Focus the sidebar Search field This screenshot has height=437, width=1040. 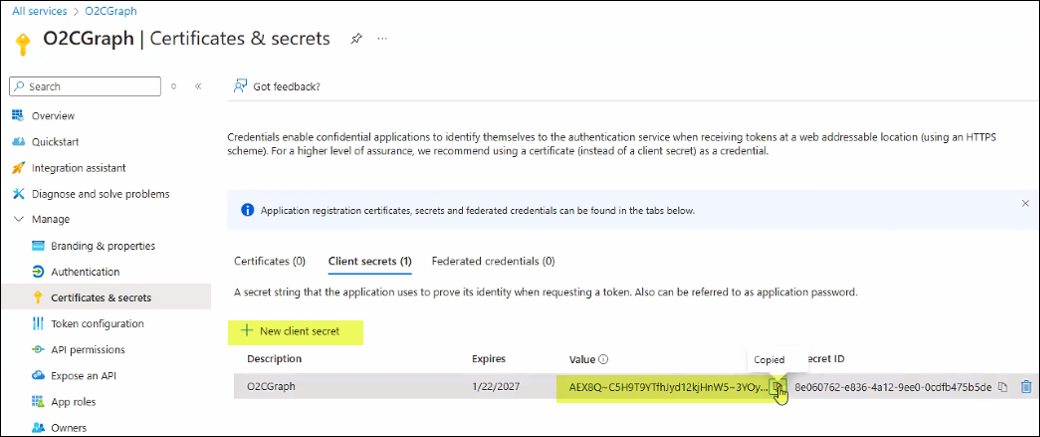pyautogui.click(x=85, y=86)
